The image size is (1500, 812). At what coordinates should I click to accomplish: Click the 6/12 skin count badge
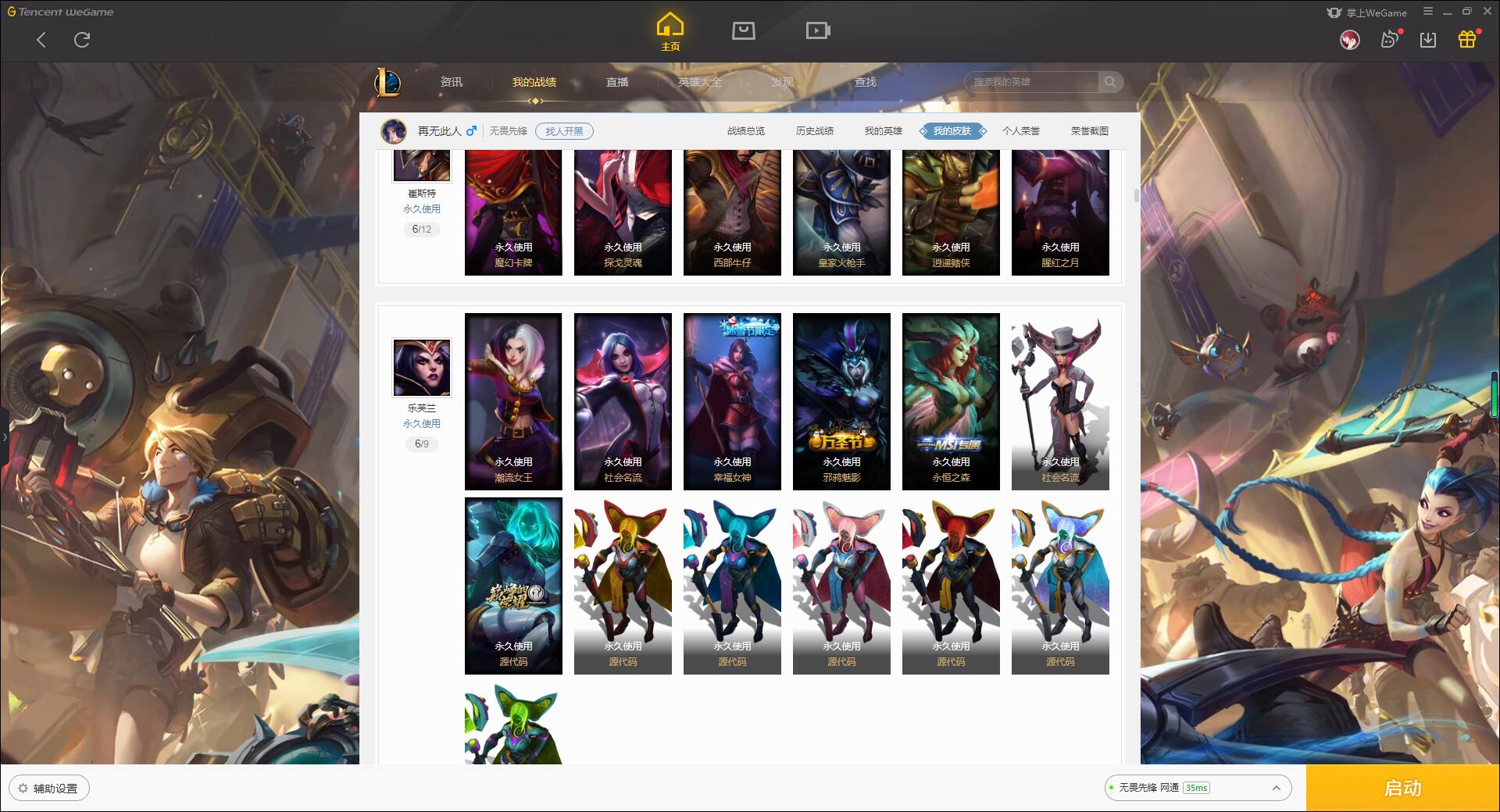click(422, 229)
